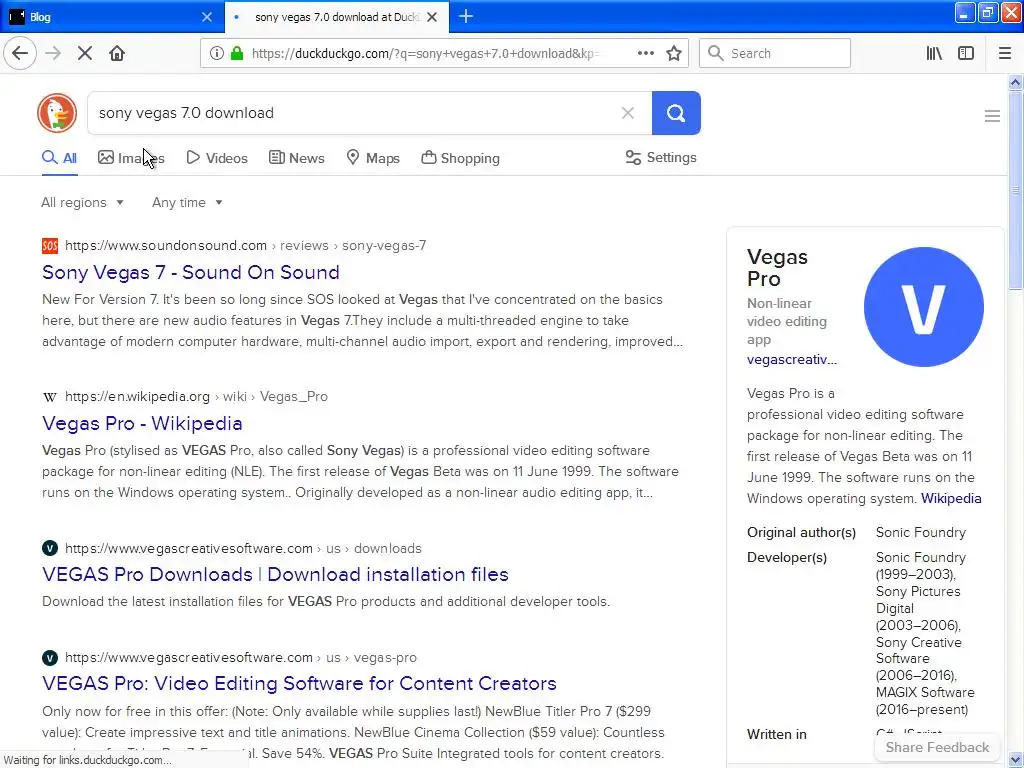This screenshot has width=1024, height=768.
Task: Switch to Images results
Action: pos(131,158)
